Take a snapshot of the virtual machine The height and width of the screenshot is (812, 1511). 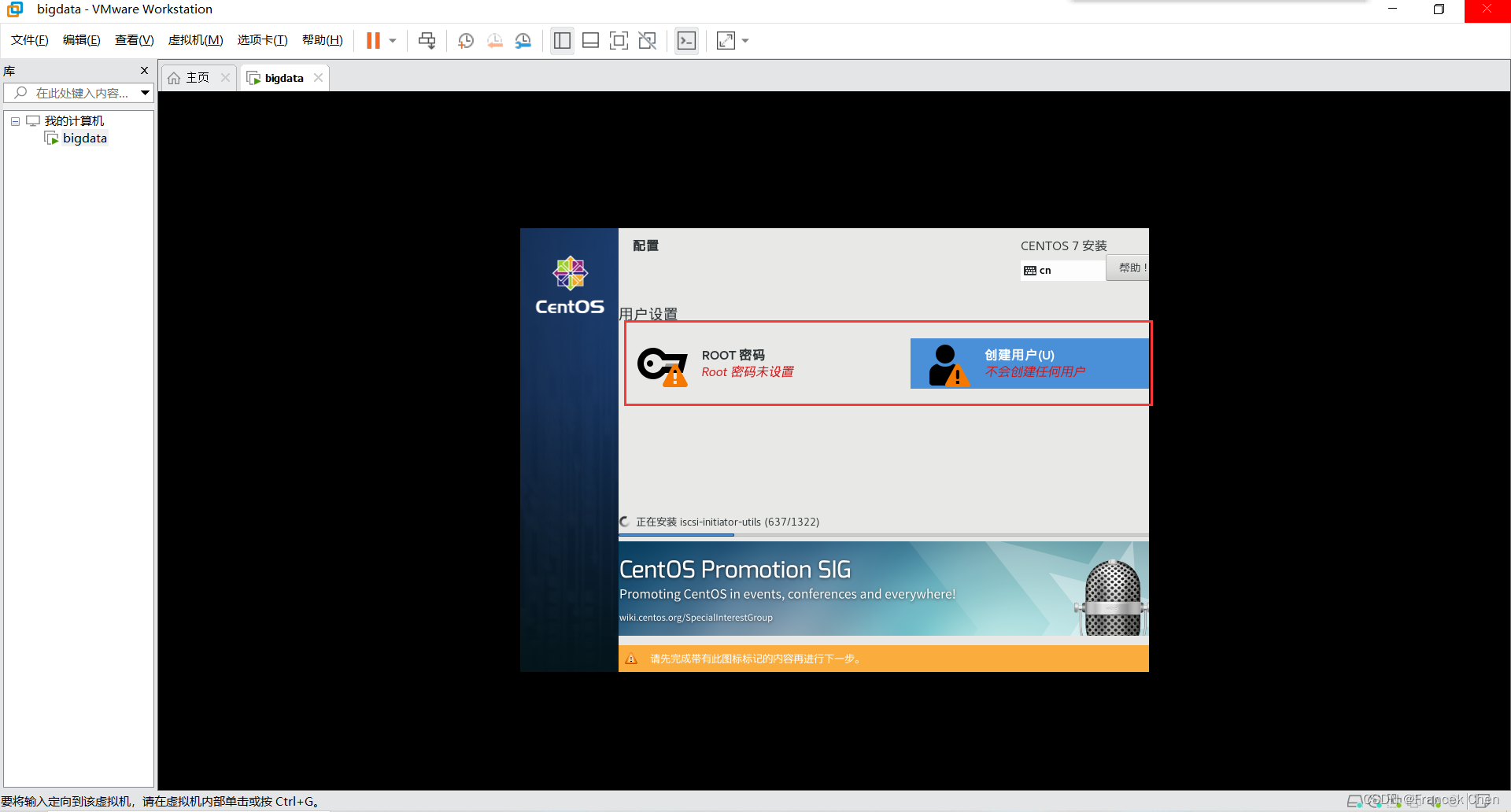tap(465, 40)
